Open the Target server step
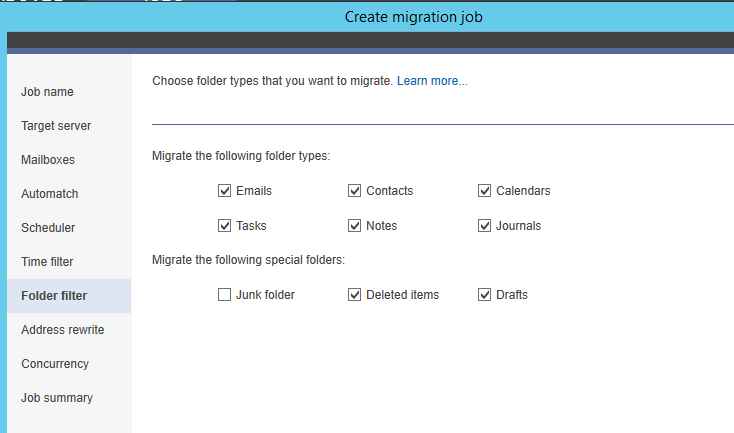This screenshot has width=734, height=433. click(56, 126)
